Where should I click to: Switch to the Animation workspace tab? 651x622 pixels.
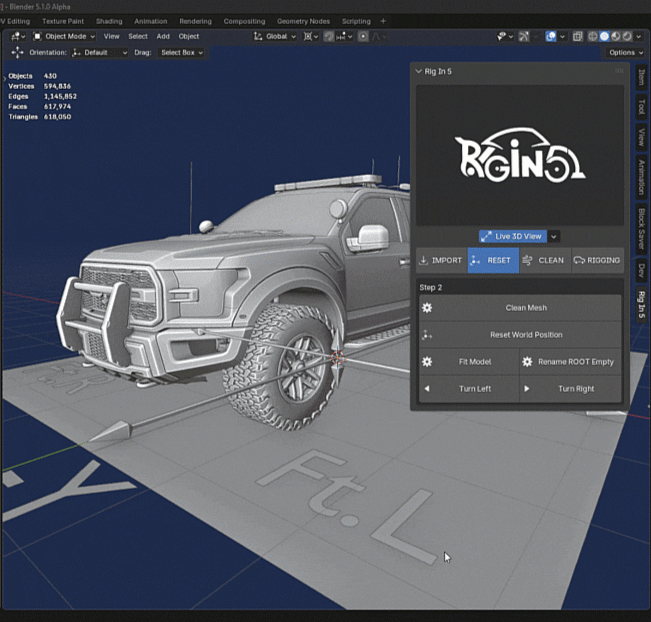tap(151, 21)
